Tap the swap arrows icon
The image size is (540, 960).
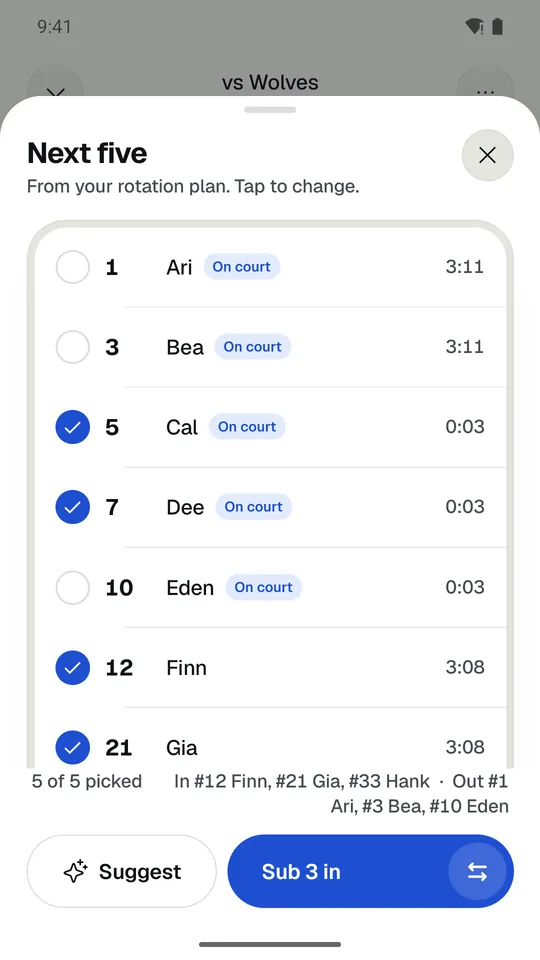tap(478, 872)
